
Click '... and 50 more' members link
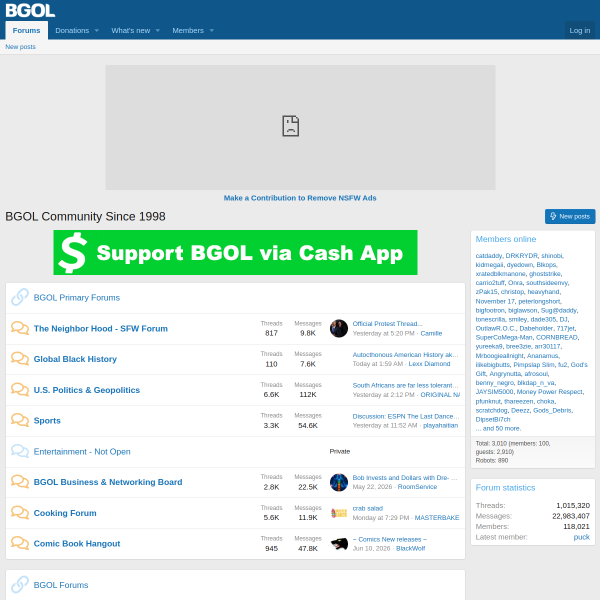[498, 428]
